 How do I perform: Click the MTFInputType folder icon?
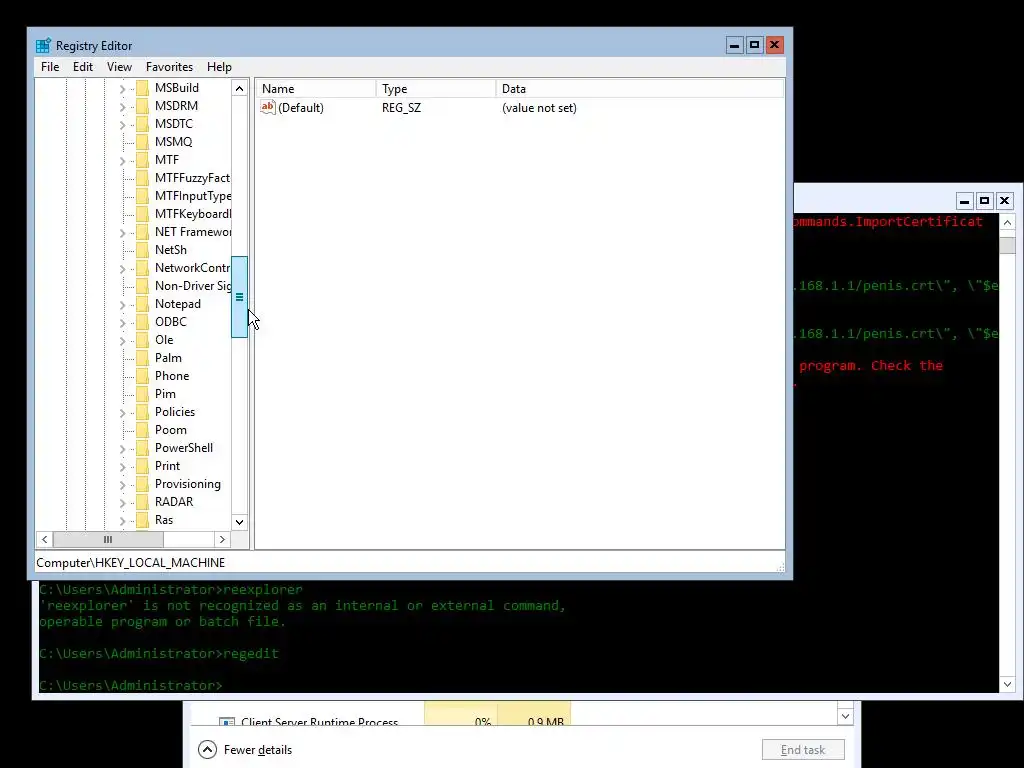click(142, 196)
